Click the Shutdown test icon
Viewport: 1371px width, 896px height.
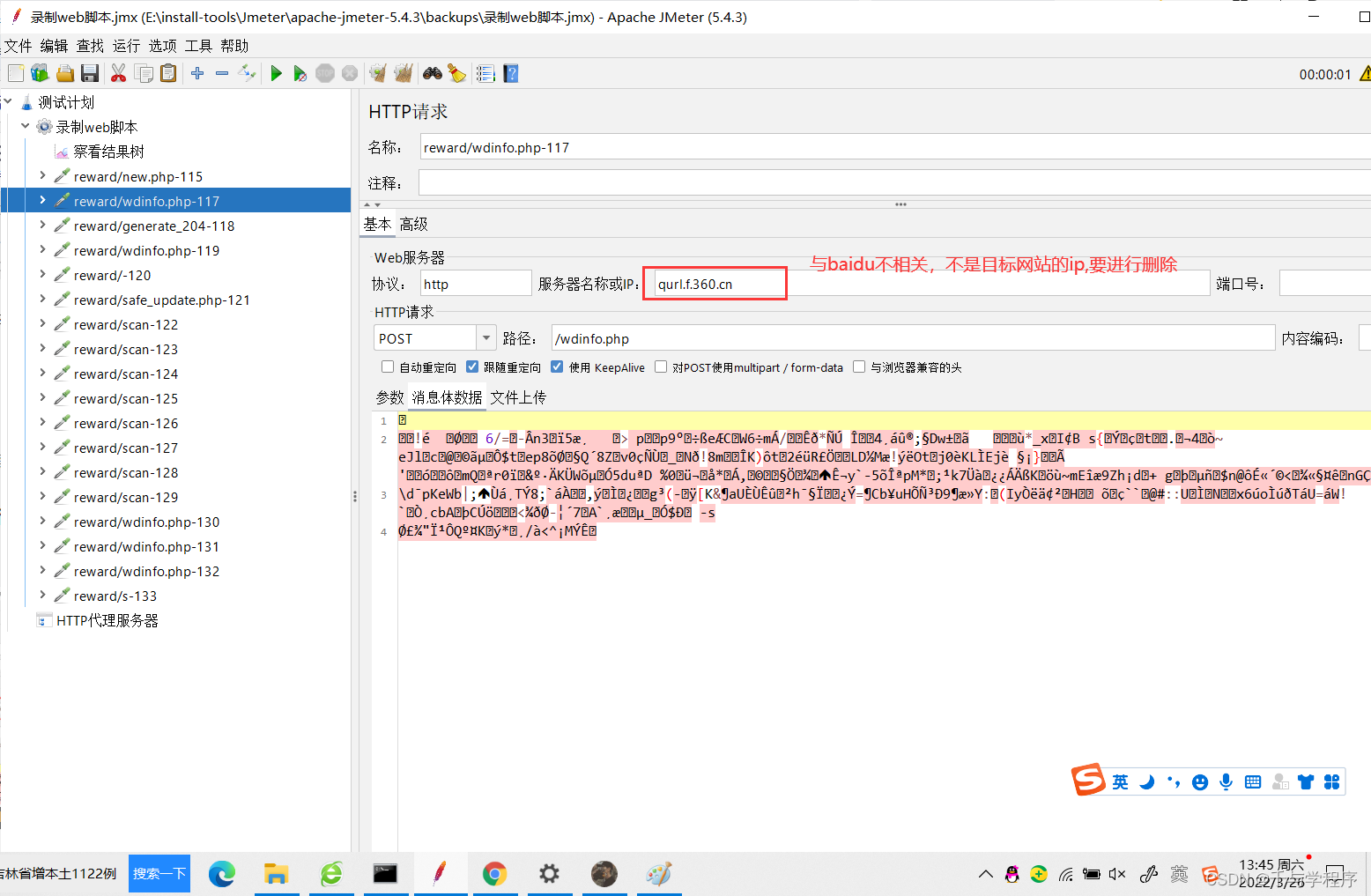(350, 73)
